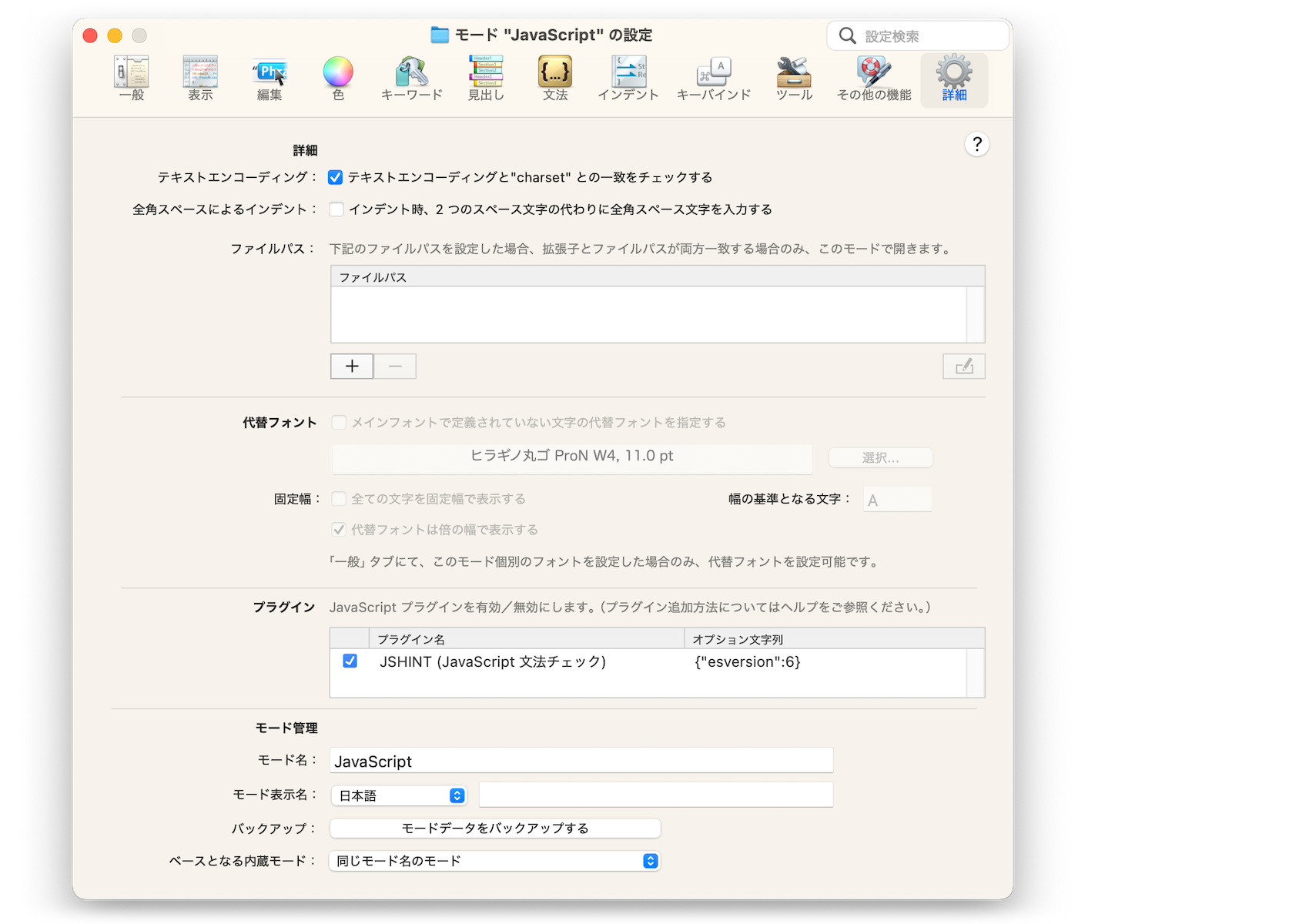1309x924 pixels.
Task: Click the plus button to add file path
Action: pos(352,367)
